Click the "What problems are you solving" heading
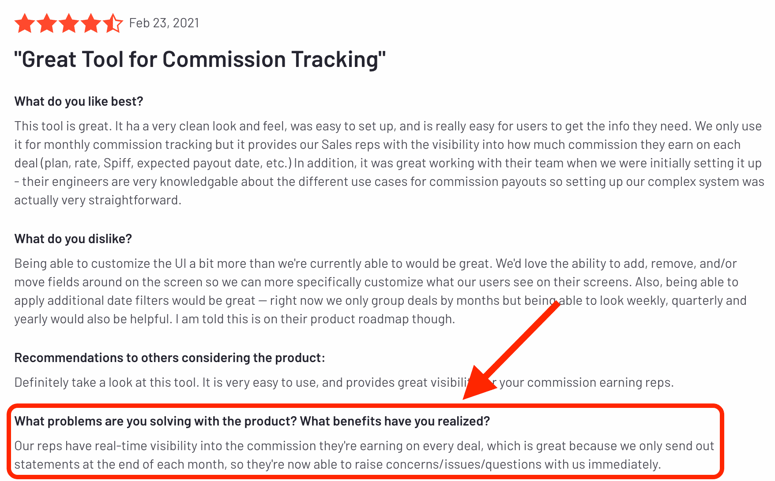The height and width of the screenshot is (481, 775). click(252, 421)
